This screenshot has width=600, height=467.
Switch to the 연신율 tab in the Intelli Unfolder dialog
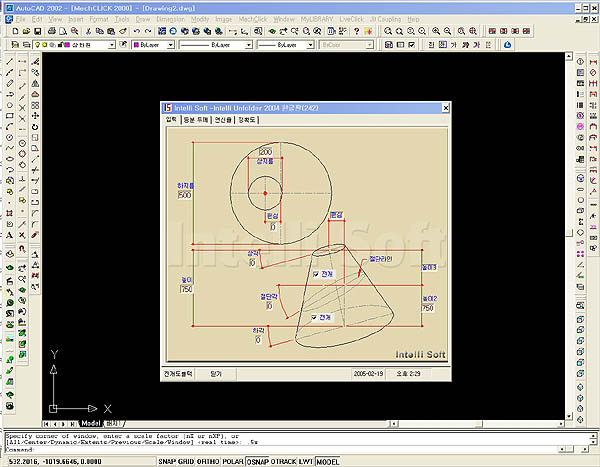[x=223, y=120]
